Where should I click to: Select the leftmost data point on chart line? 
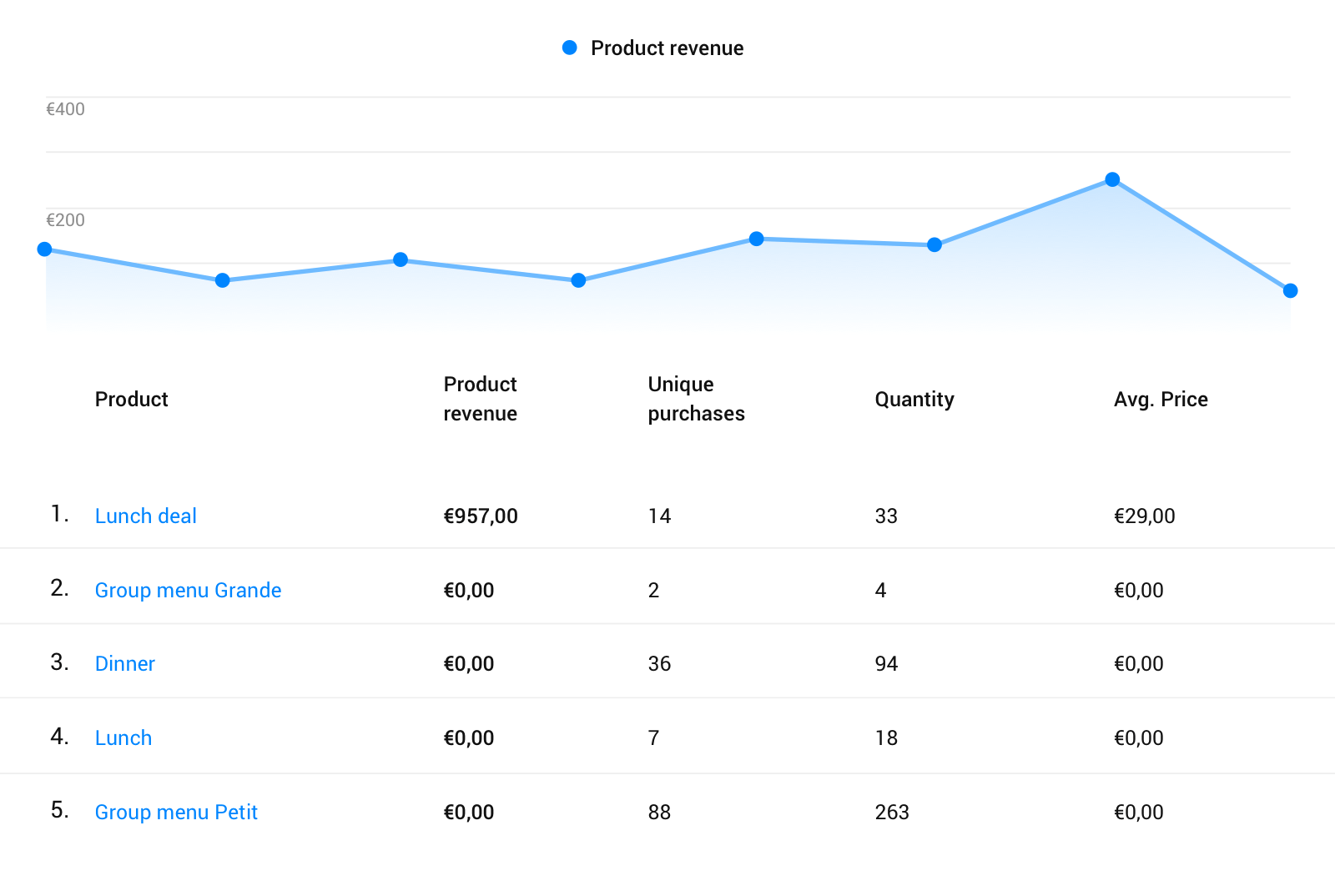(45, 249)
